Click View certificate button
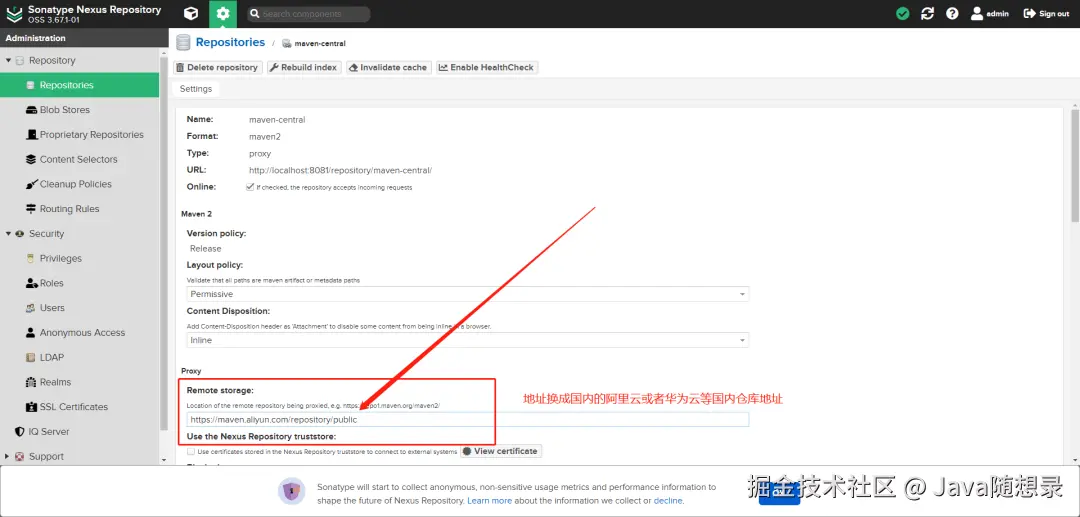This screenshot has width=1080, height=517. pyautogui.click(x=501, y=452)
